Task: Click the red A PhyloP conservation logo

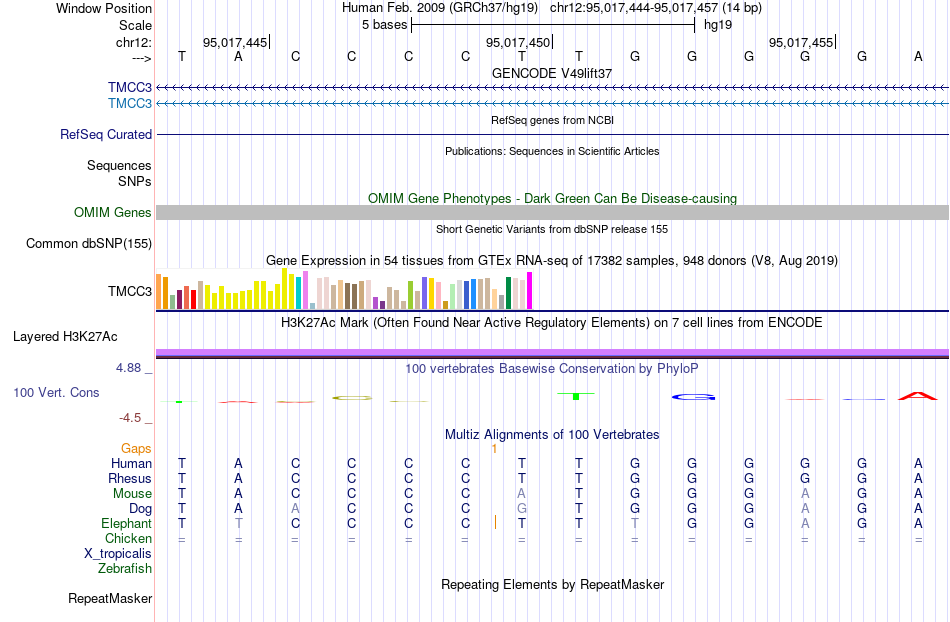Action: tap(918, 396)
